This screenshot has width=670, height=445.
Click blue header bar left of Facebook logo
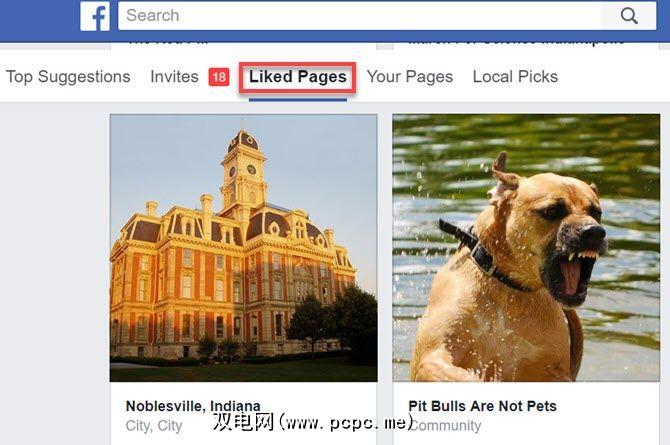tap(40, 19)
